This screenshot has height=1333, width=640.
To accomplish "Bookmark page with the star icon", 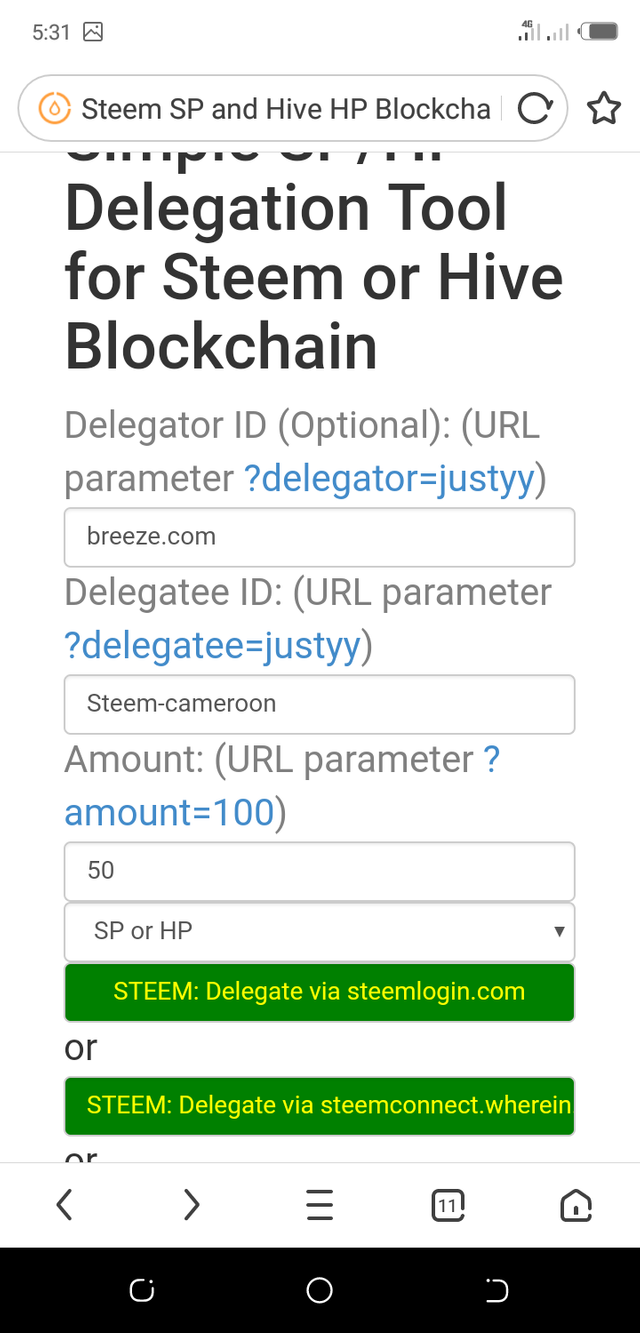I will (603, 109).
